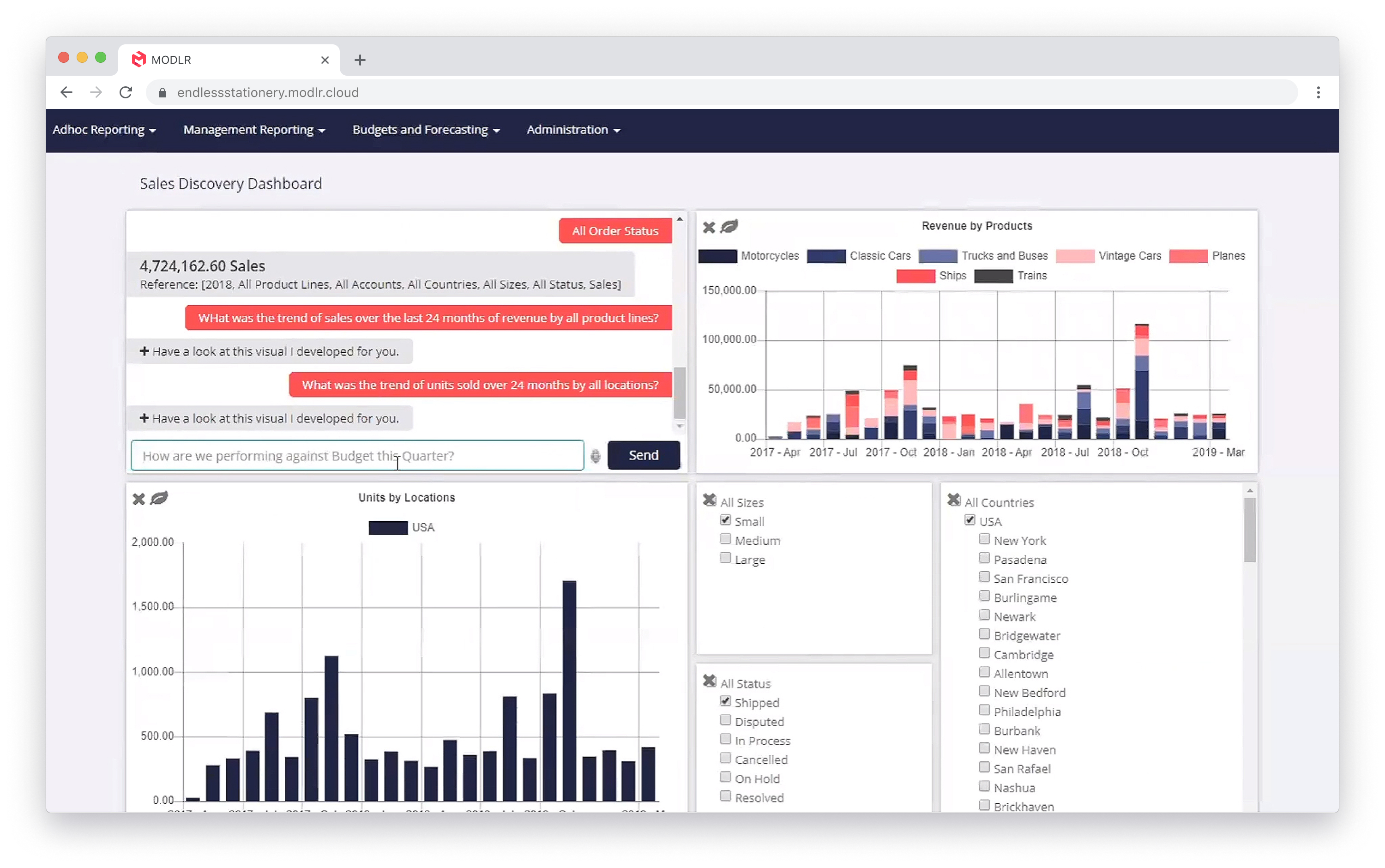Viewport: 1385px width, 868px height.
Task: Check the San Francisco checkbox
Action: [984, 577]
